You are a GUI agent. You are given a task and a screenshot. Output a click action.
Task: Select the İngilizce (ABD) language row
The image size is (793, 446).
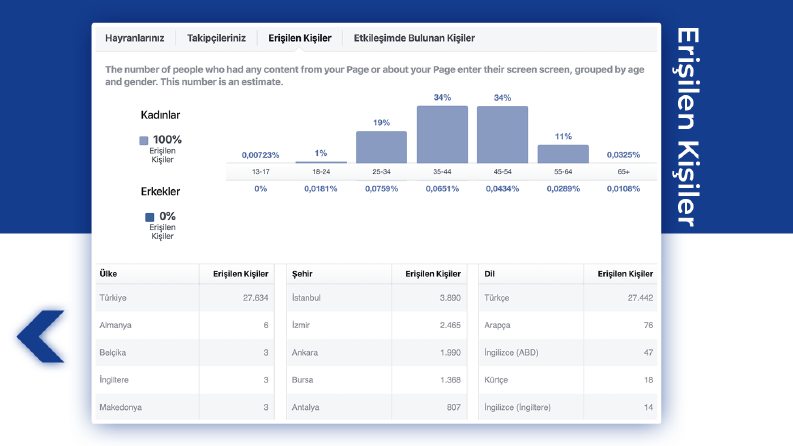568,352
